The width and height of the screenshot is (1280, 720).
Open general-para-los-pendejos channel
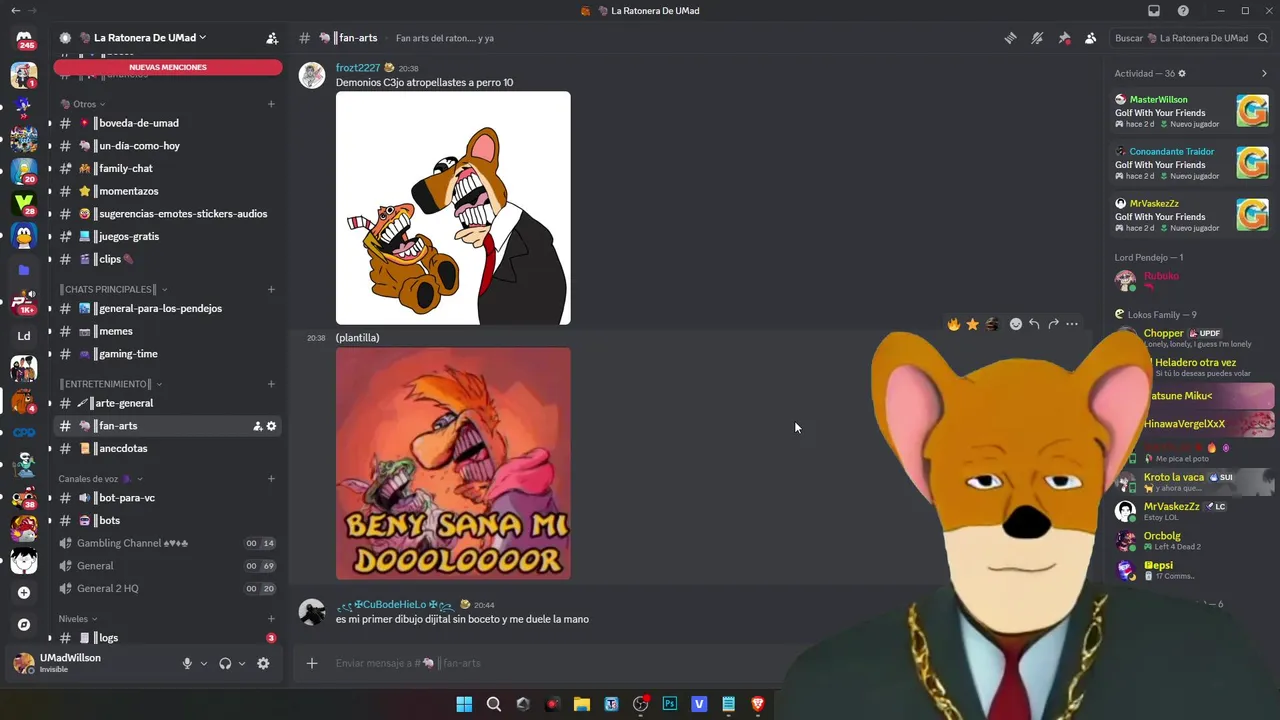click(168, 308)
